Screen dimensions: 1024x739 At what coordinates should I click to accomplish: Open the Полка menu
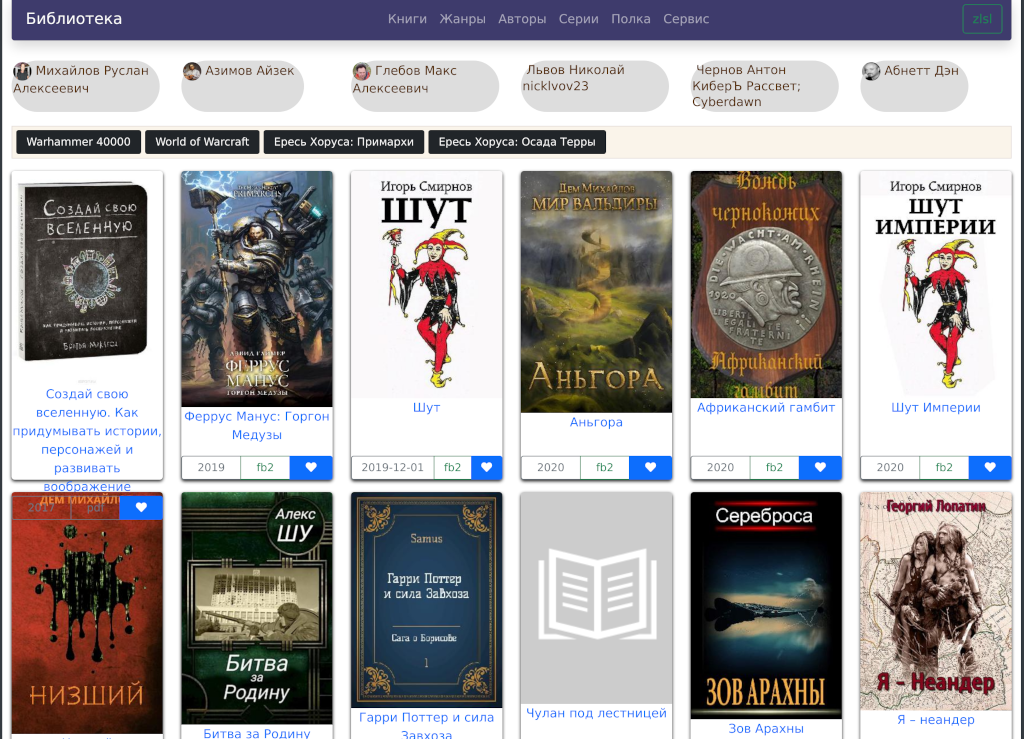coord(631,19)
